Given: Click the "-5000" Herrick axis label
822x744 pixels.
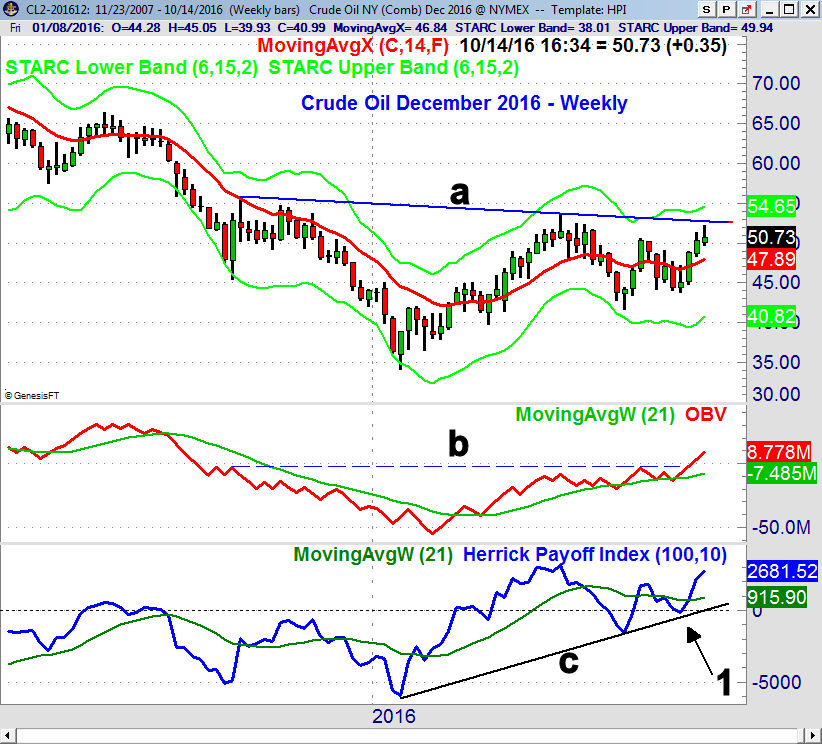Looking at the screenshot, I should [x=777, y=683].
